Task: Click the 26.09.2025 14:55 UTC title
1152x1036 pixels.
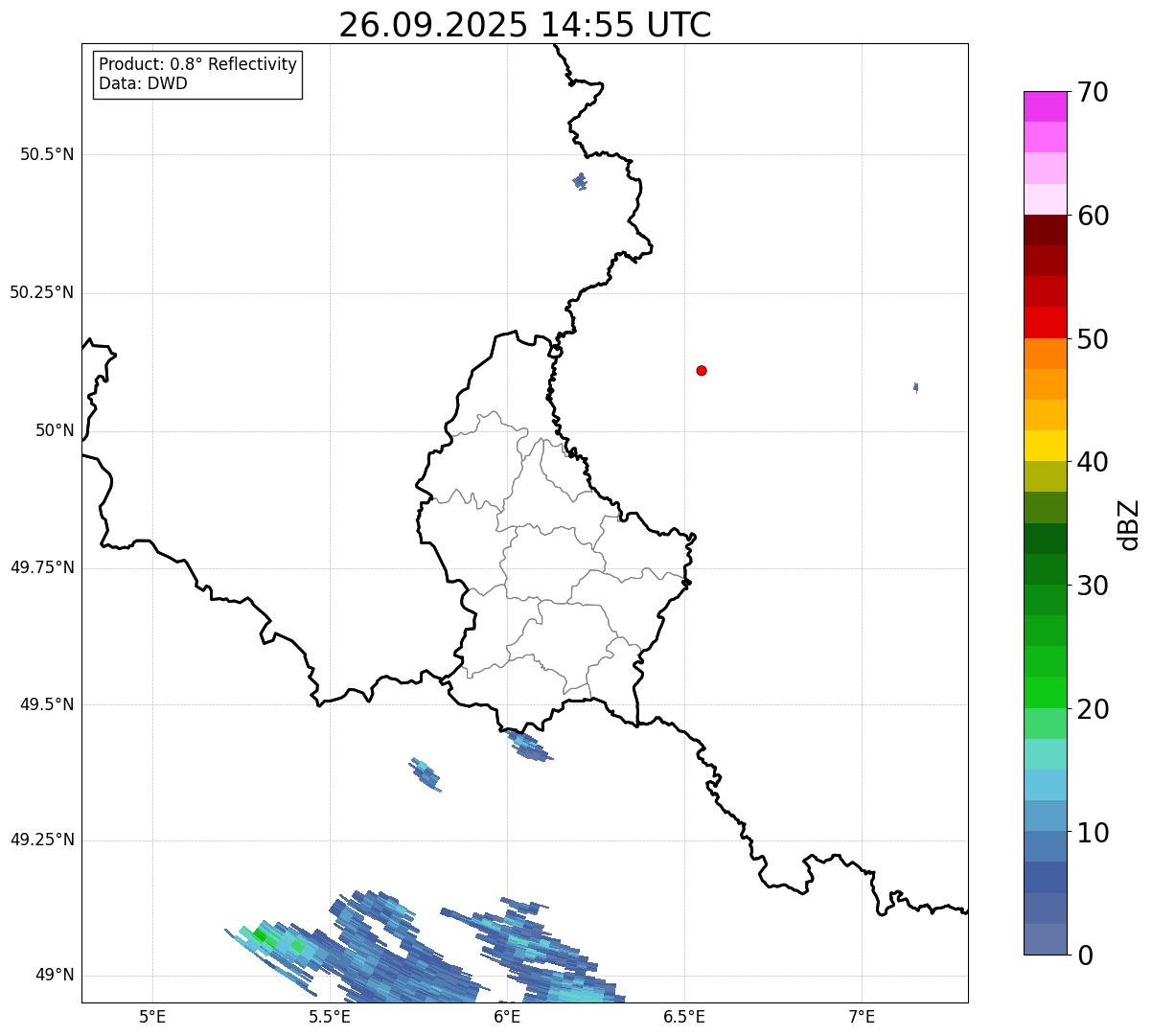Action: point(525,25)
